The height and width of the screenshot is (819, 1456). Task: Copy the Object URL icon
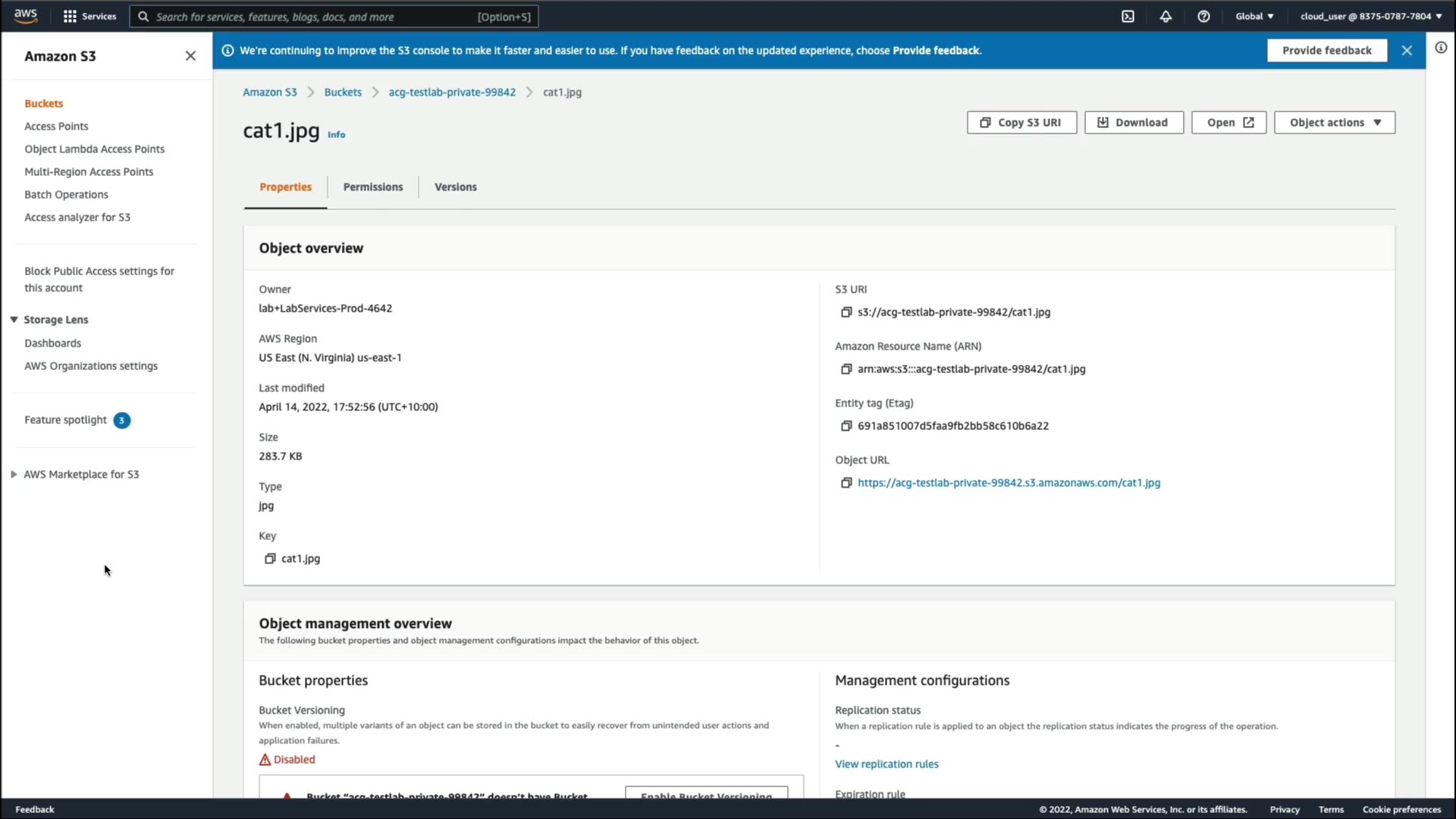pyautogui.click(x=846, y=483)
